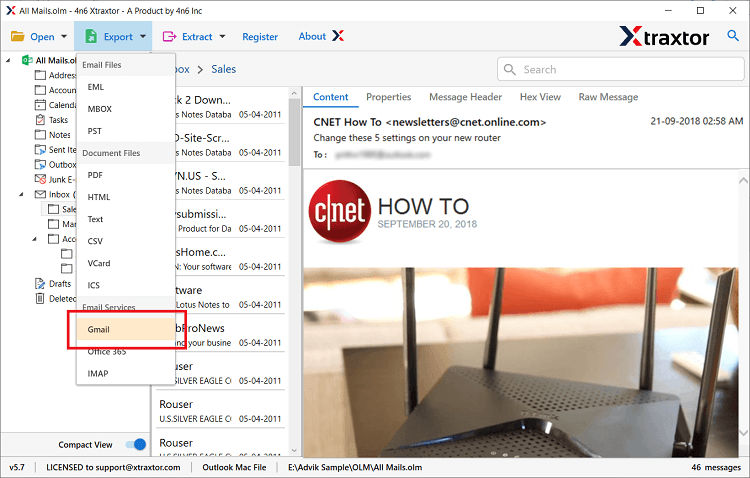Open the Message Header tab
The height and width of the screenshot is (478, 750).
pos(465,97)
